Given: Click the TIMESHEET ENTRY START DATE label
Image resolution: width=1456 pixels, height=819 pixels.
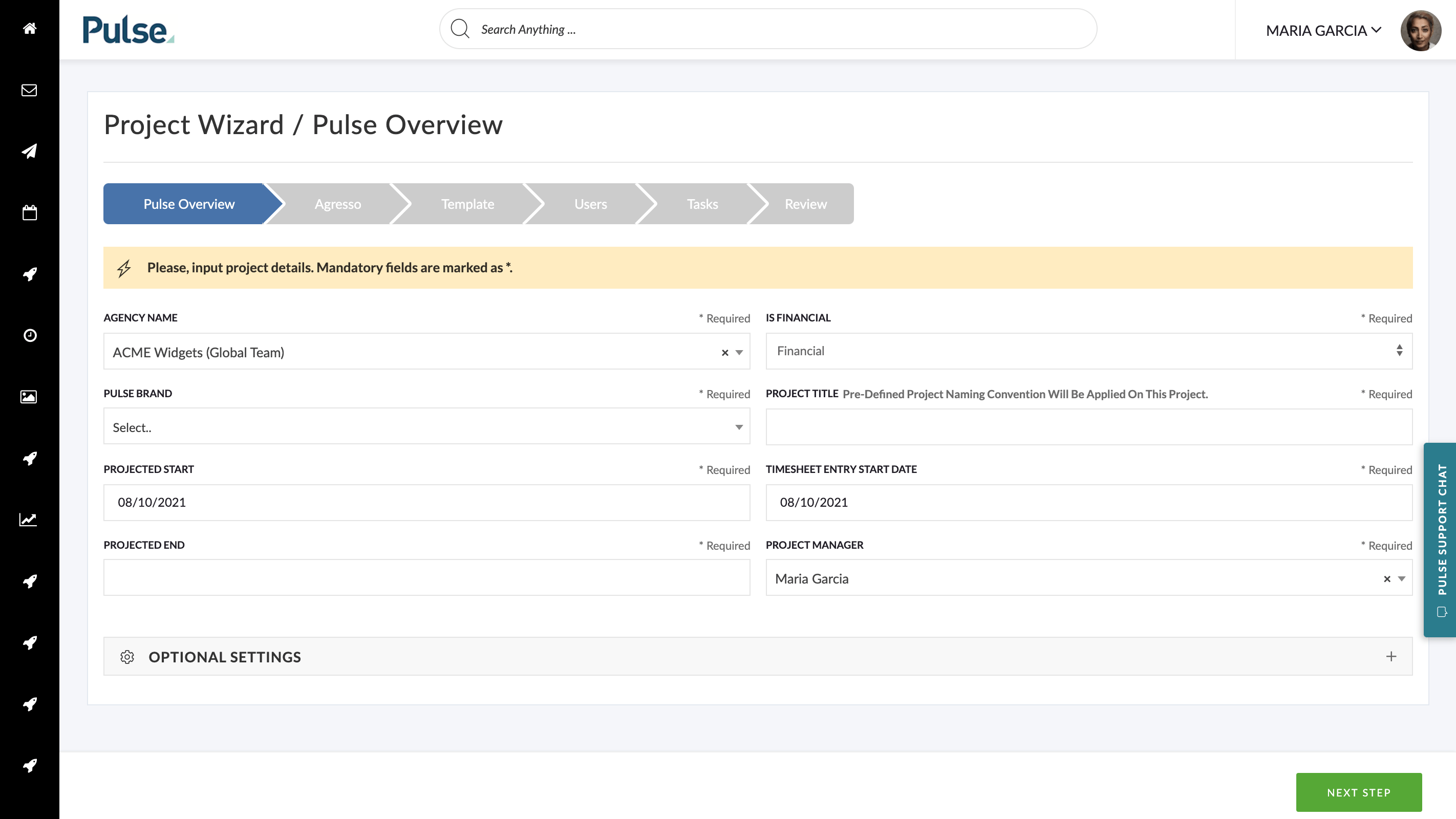Looking at the screenshot, I should [841, 469].
